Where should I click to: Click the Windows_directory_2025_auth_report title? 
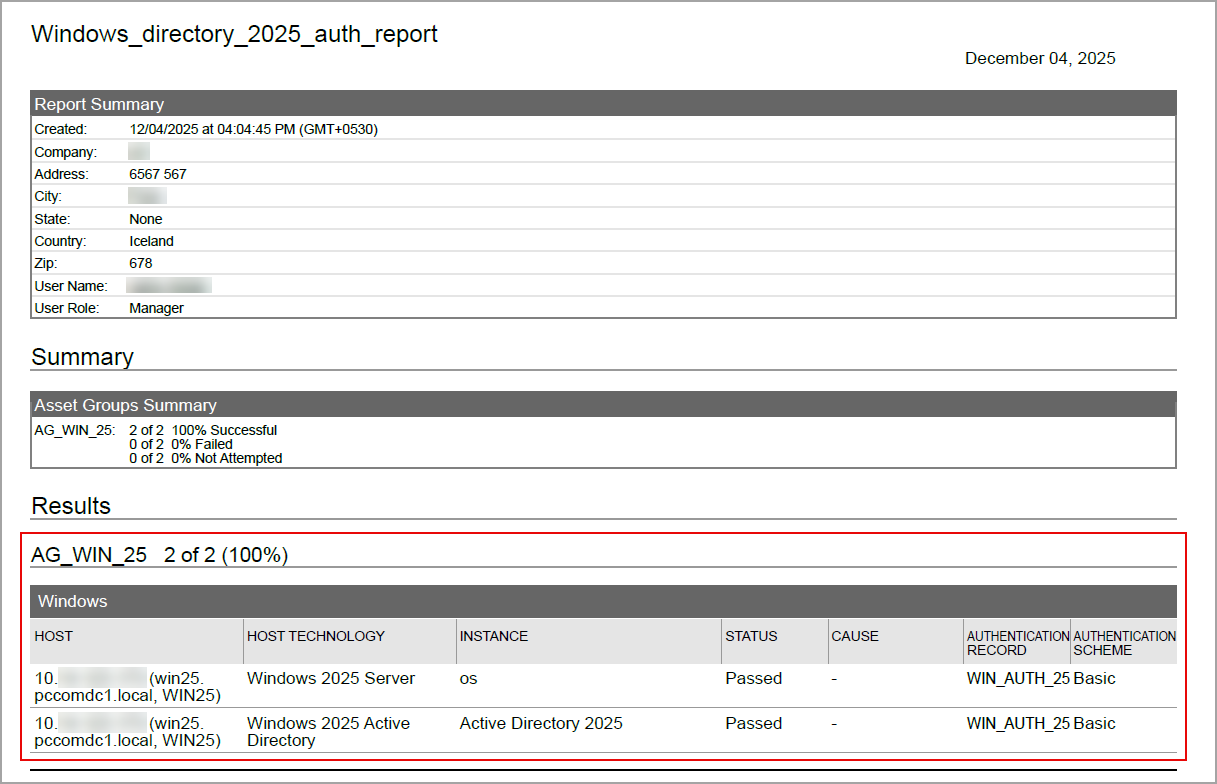coord(234,33)
